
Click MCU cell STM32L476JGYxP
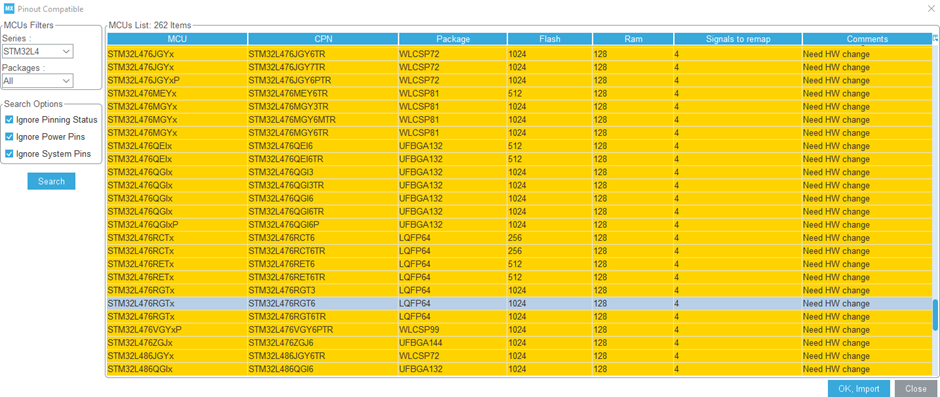tap(177, 80)
